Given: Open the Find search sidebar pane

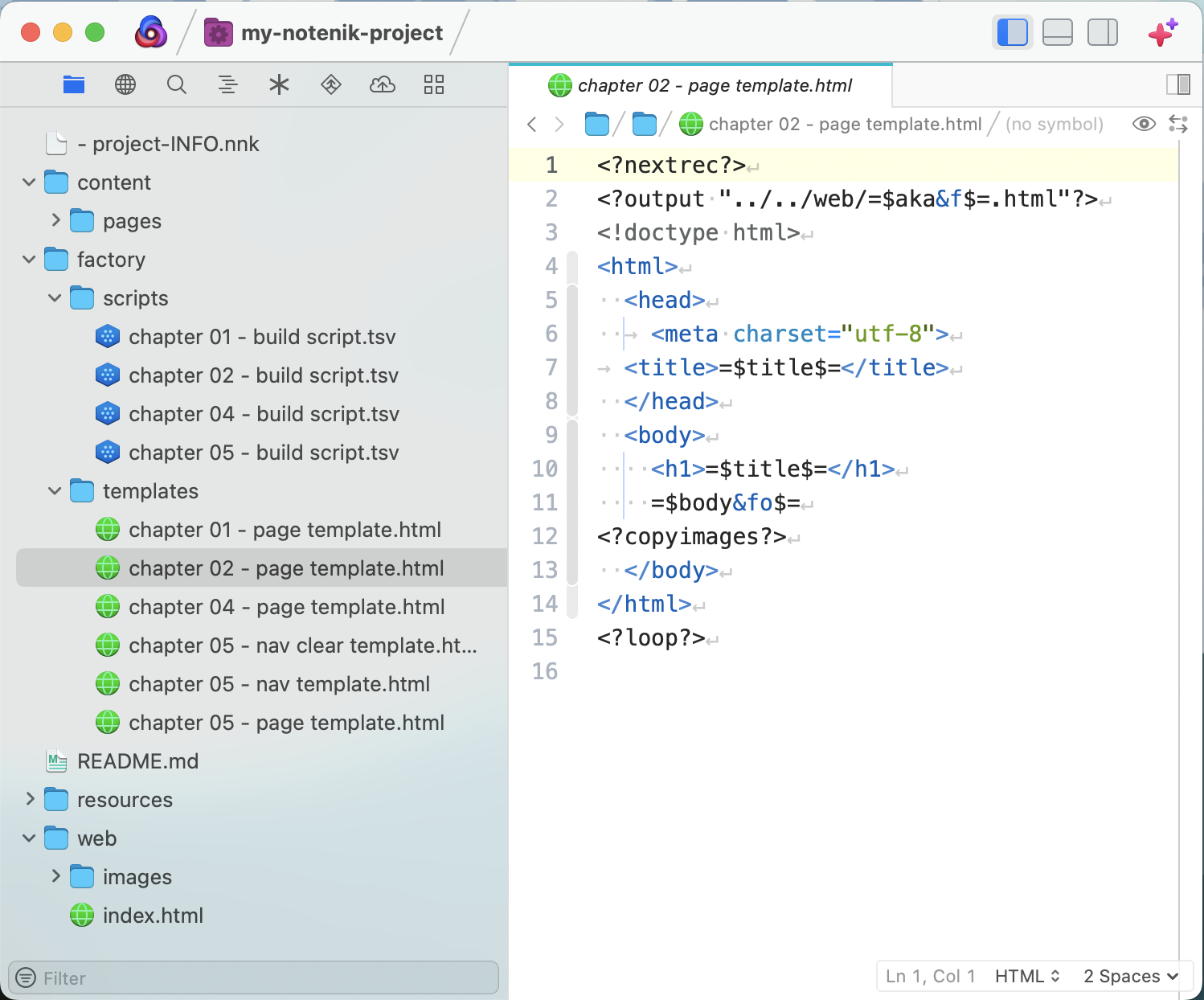Looking at the screenshot, I should click(x=177, y=84).
